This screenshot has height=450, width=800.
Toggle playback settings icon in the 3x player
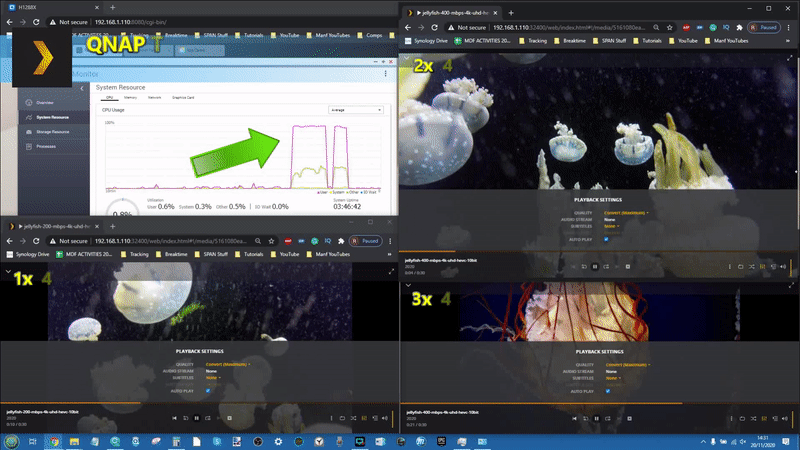764,418
